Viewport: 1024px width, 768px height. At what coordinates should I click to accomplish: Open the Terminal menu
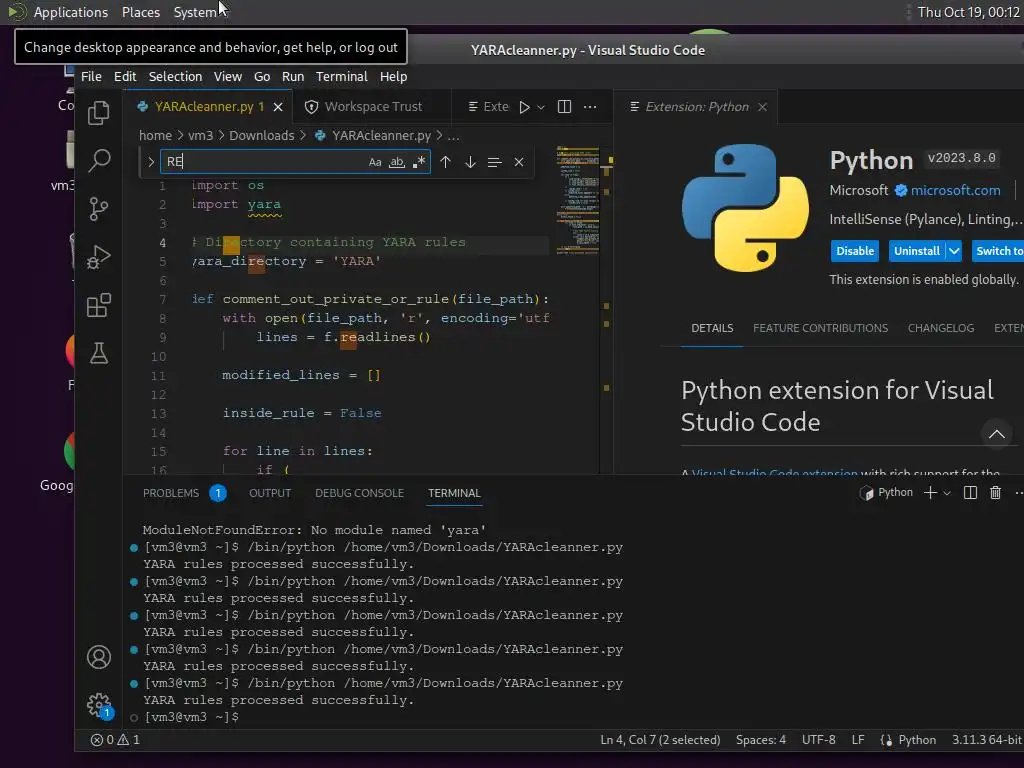pos(342,76)
